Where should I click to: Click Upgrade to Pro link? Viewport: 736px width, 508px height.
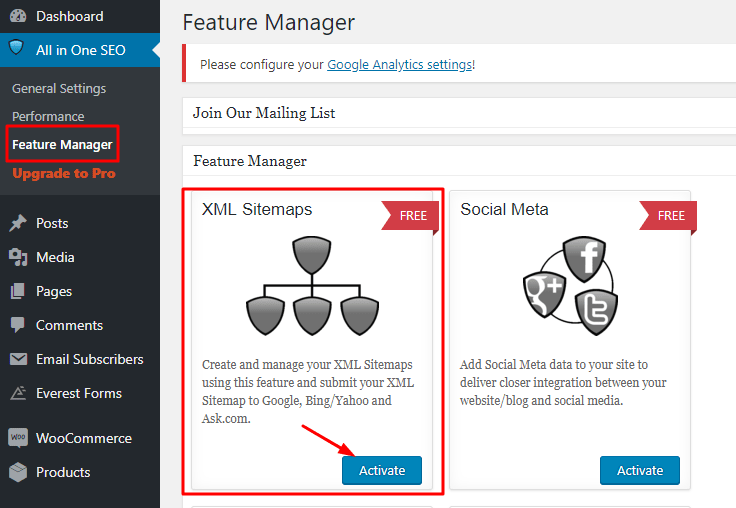click(64, 173)
